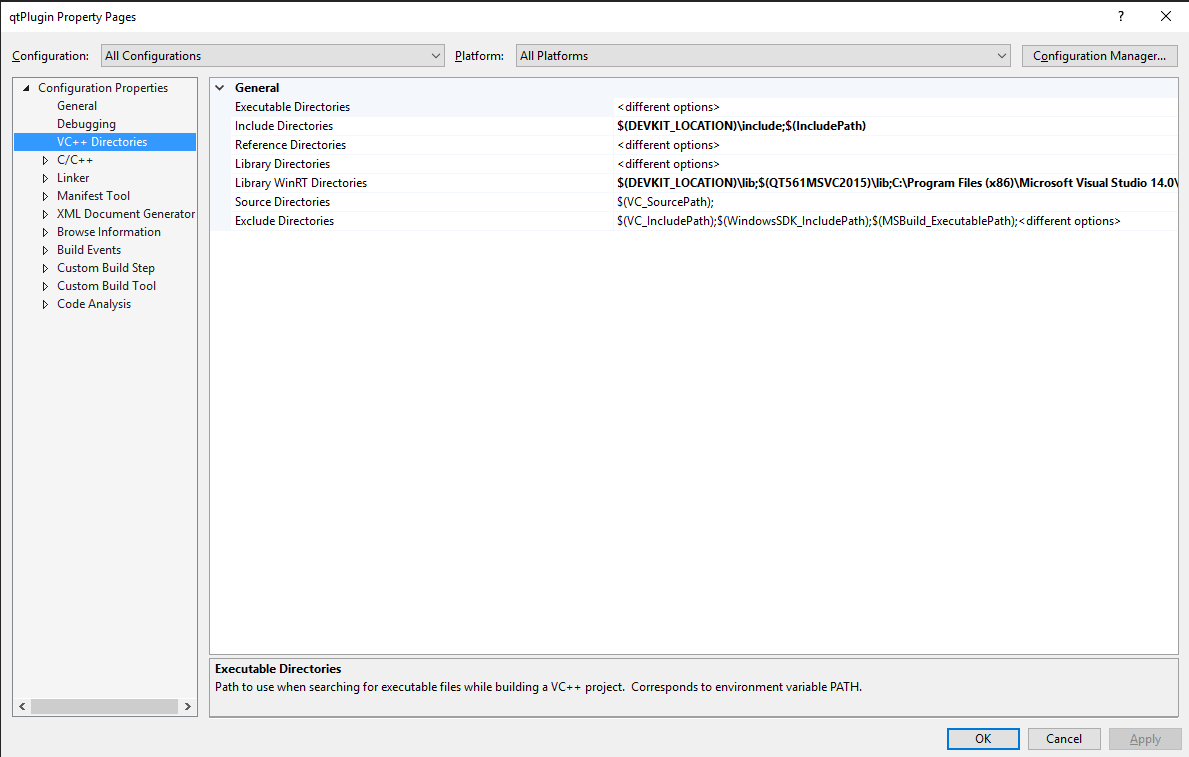Expand the Build Events node arrow
Screen dimensions: 1189x757
[45, 250]
